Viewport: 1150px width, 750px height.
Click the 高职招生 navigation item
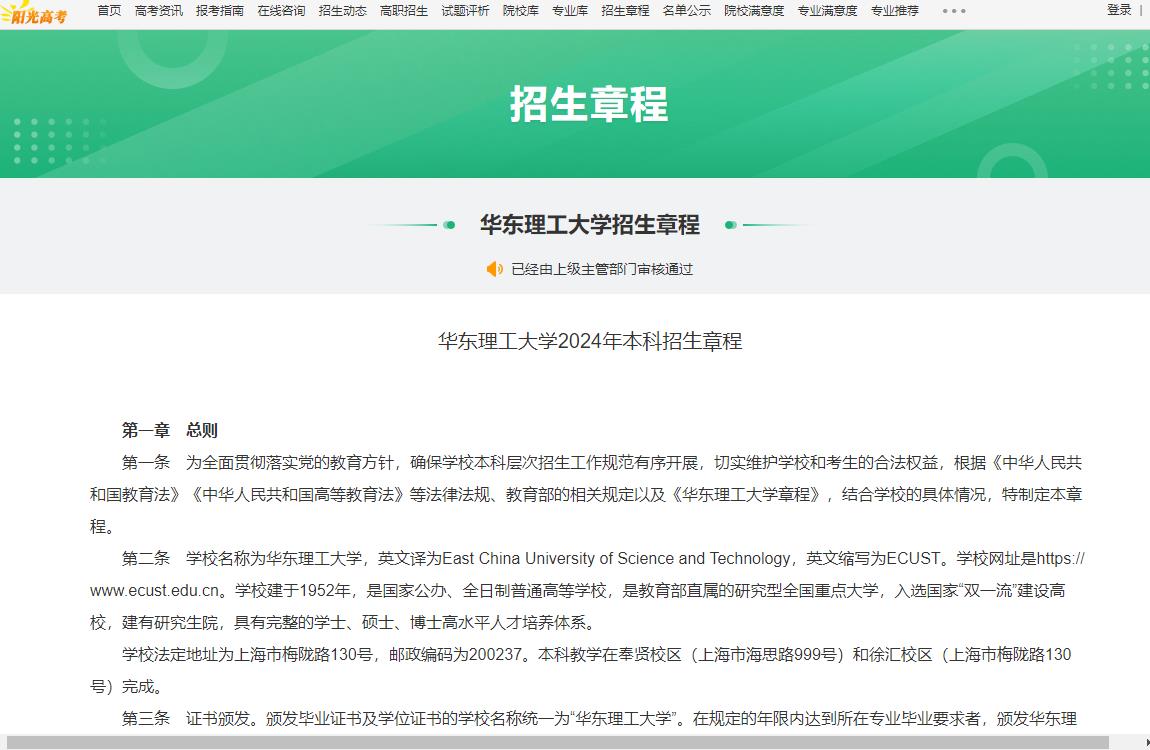(404, 11)
